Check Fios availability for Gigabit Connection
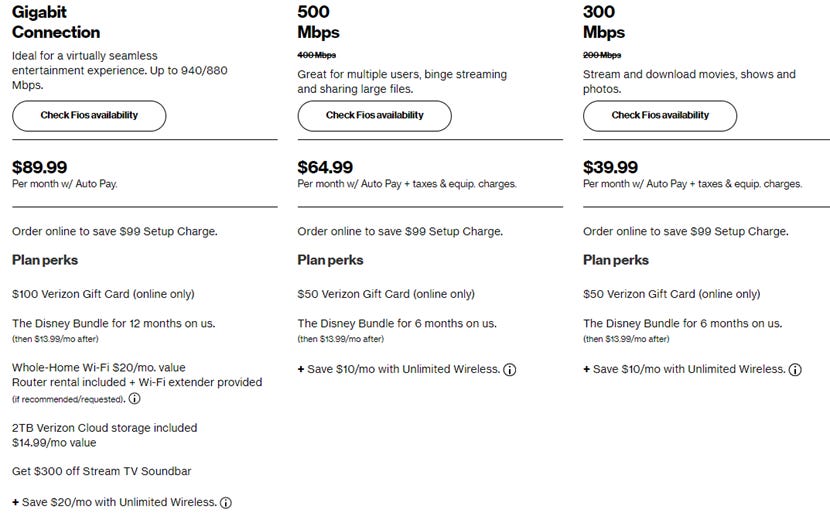The width and height of the screenshot is (830, 513). tap(89, 116)
